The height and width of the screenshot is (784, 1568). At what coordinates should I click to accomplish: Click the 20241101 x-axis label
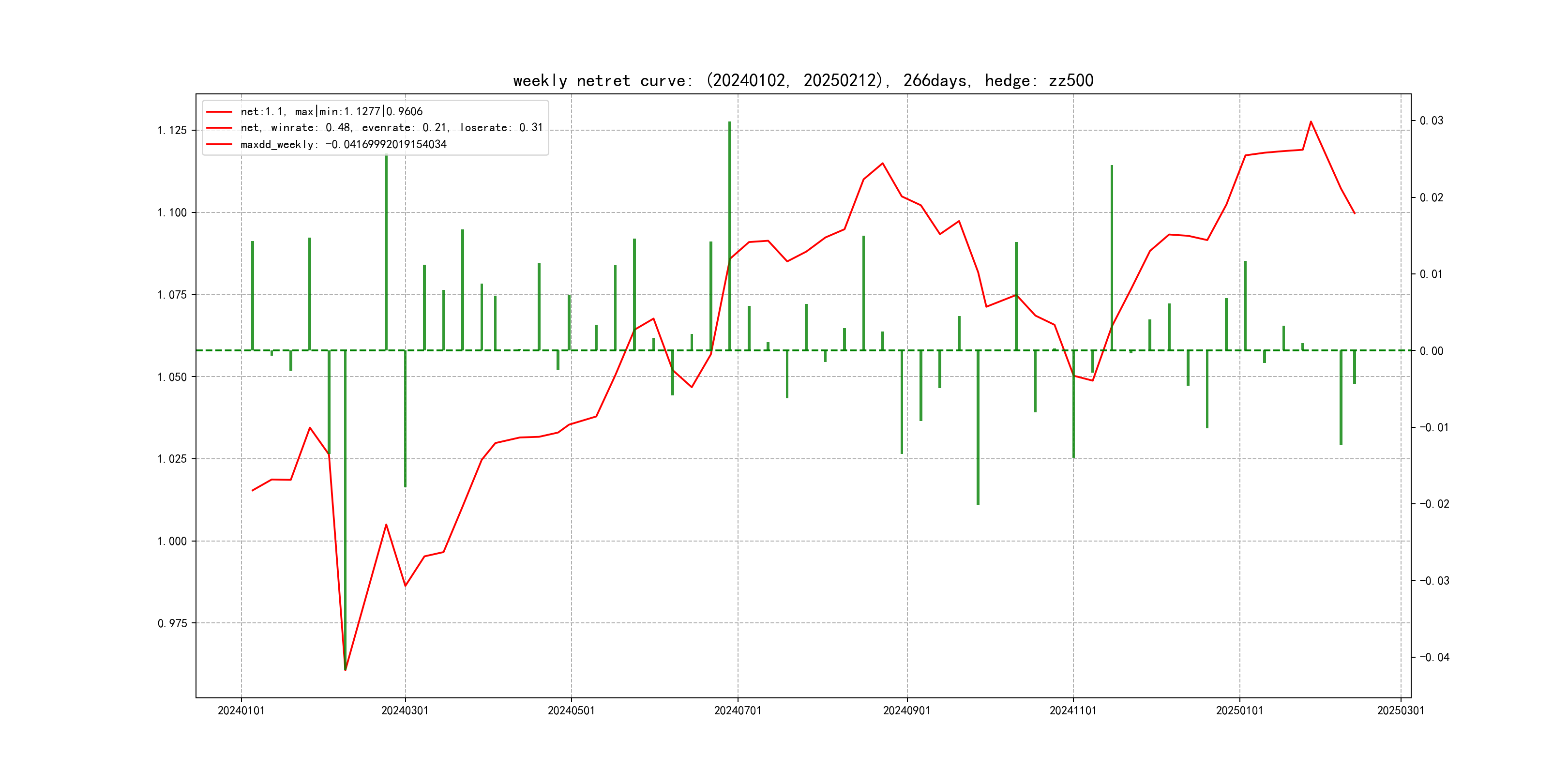1072,710
